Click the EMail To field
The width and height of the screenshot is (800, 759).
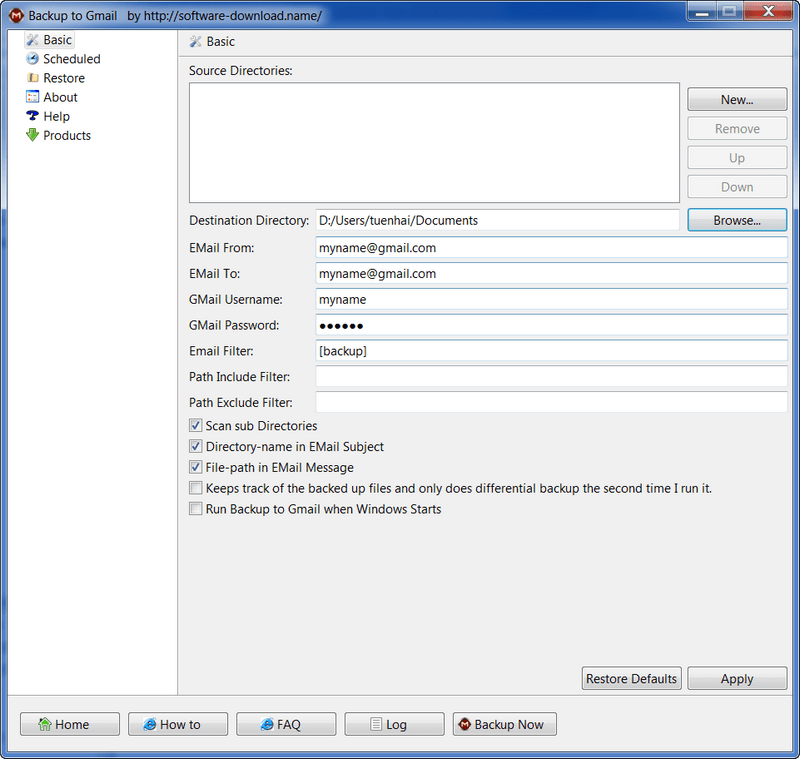pos(552,273)
